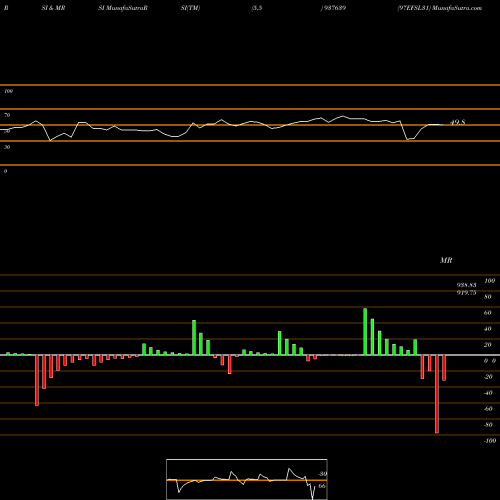Click the MR panel title label

(446, 260)
